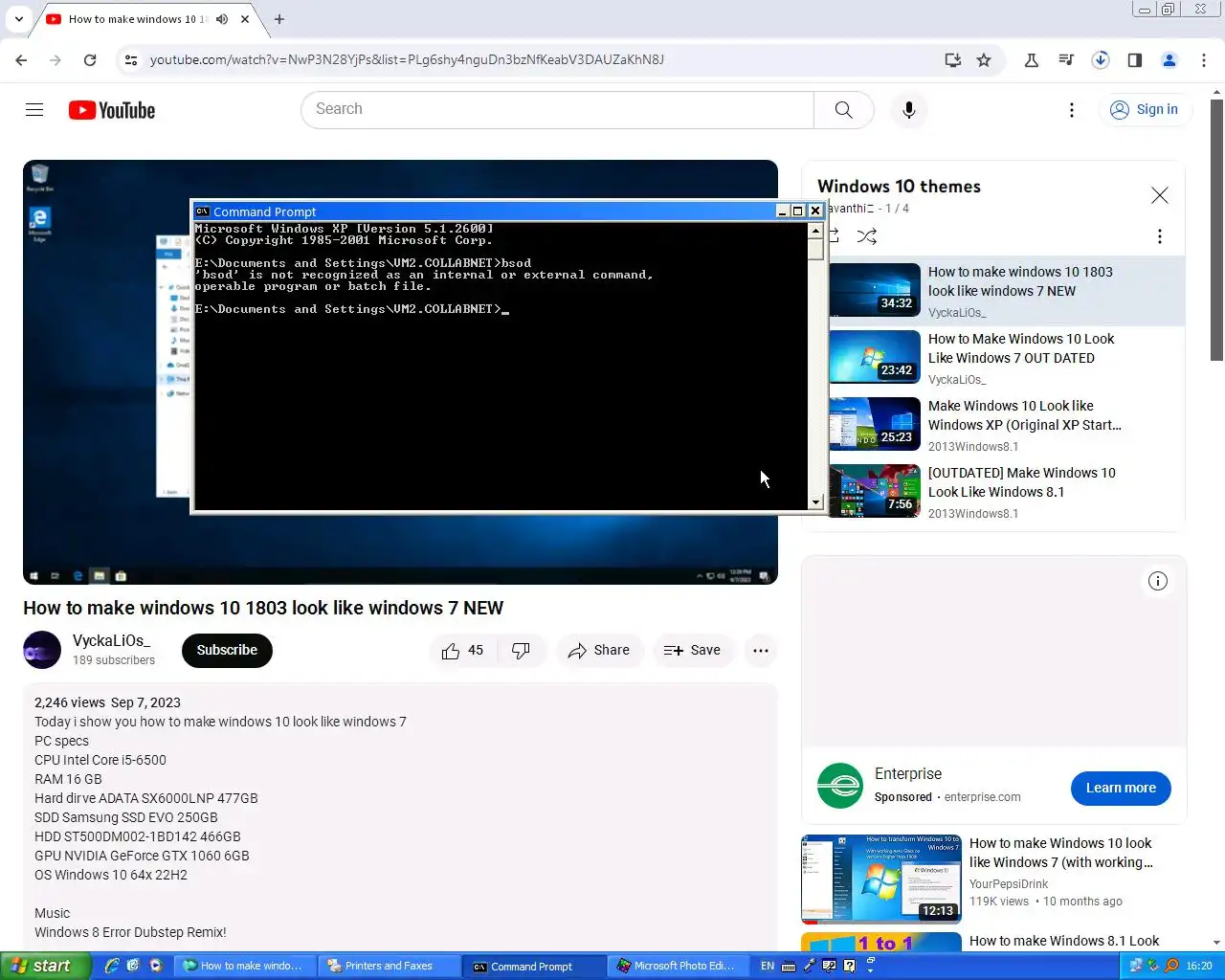
Task: Save the video to a playlist
Action: click(692, 651)
